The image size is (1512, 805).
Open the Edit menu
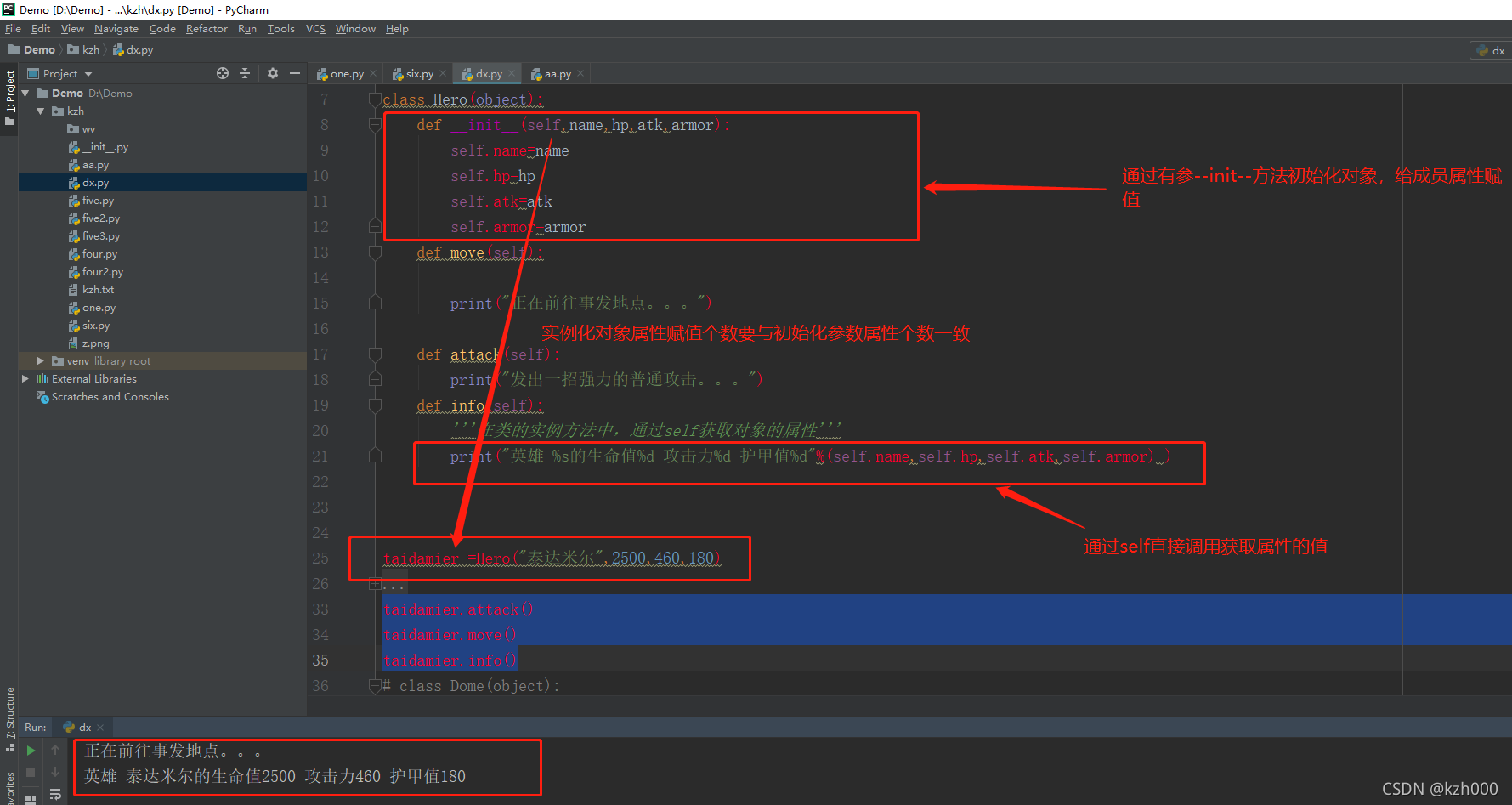click(41, 29)
